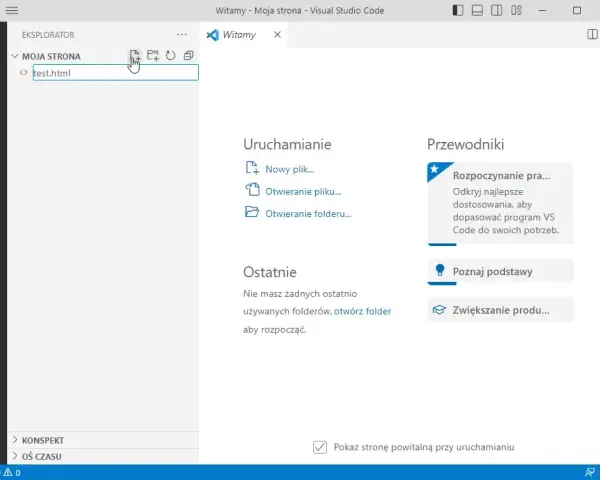Open the Rozpoczynanie pra... walkthrough card
Image resolution: width=600 pixels, height=480 pixels.
501,204
